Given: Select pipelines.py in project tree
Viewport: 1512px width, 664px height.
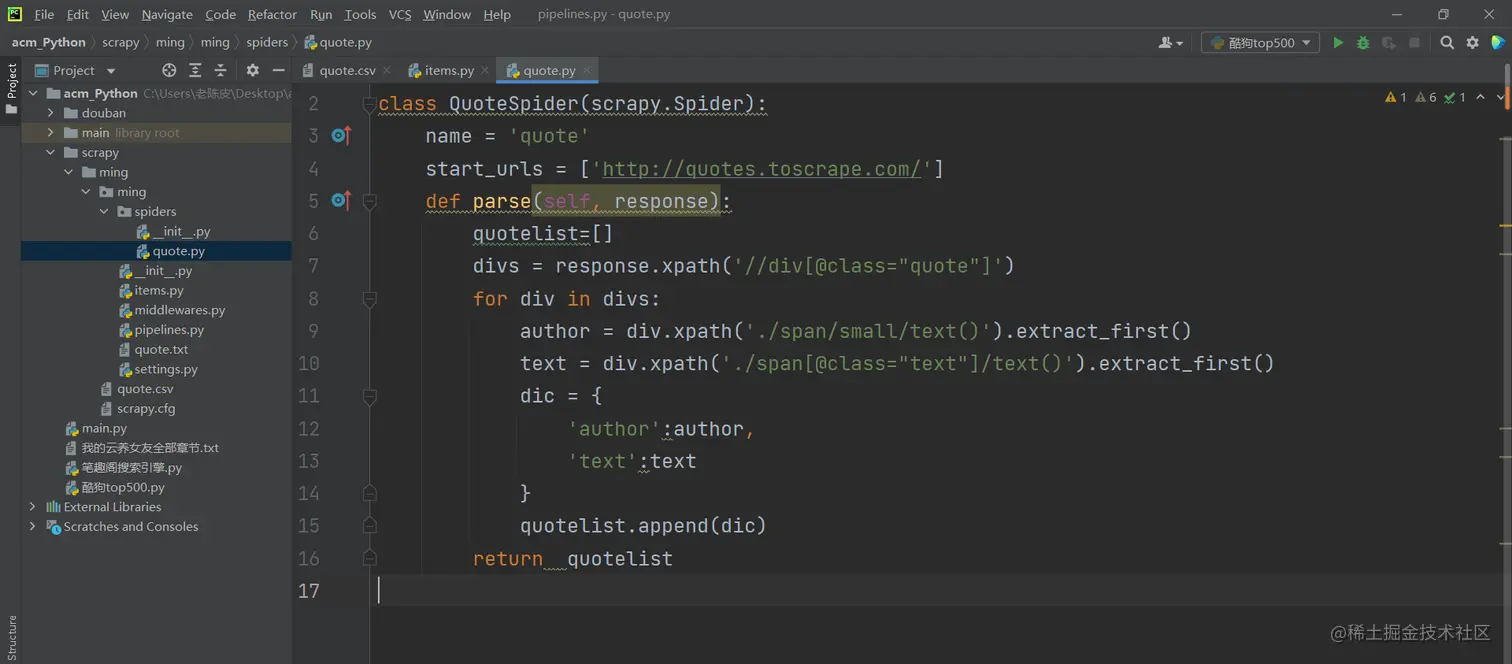Looking at the screenshot, I should coord(169,330).
